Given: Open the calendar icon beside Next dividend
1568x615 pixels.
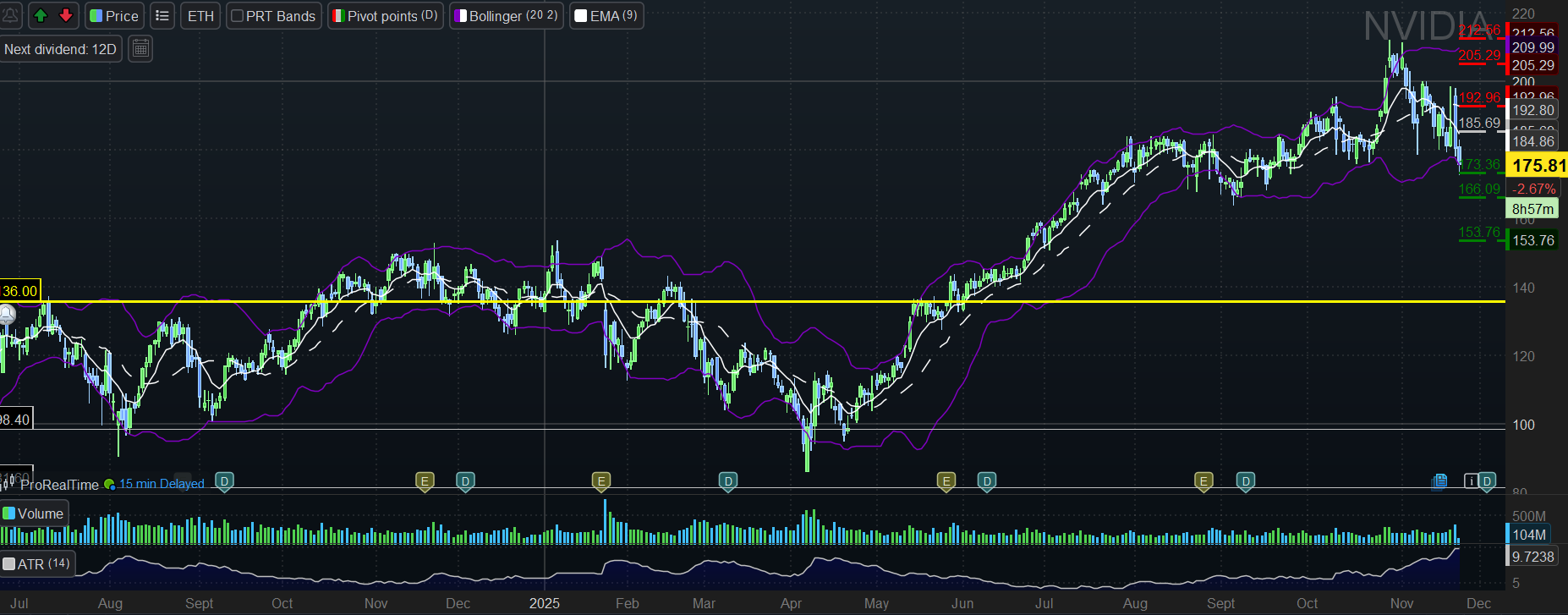Looking at the screenshot, I should point(141,49).
